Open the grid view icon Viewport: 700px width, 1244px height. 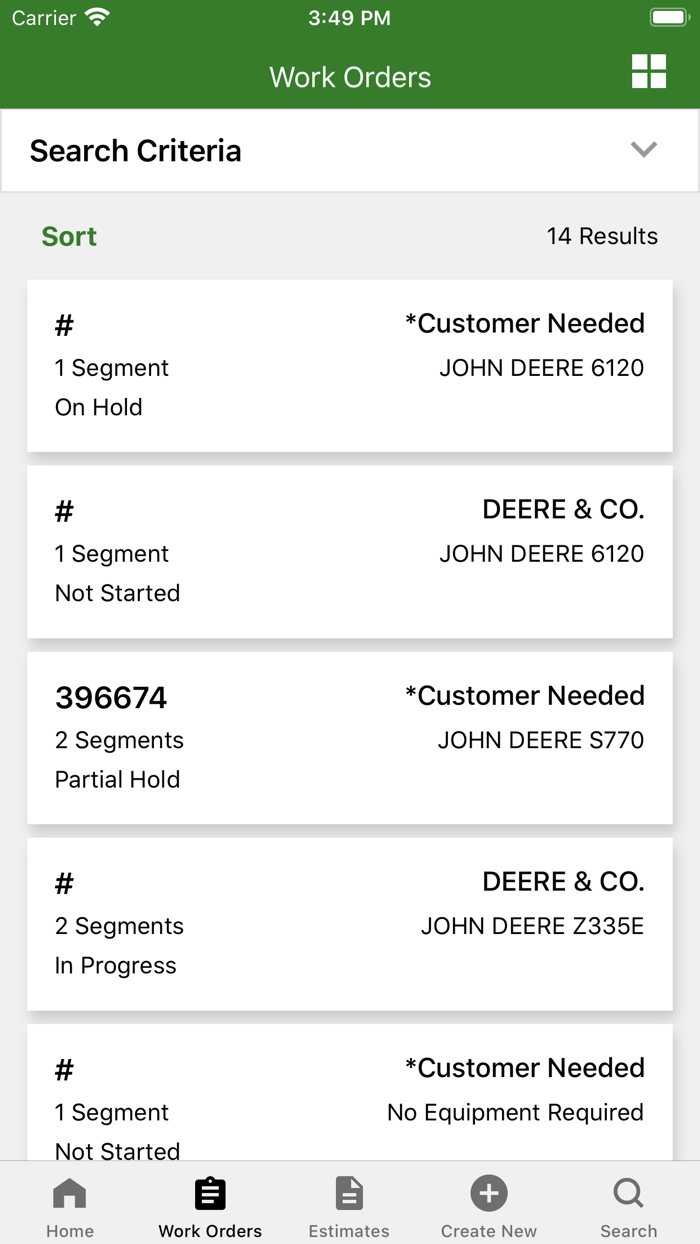(648, 72)
